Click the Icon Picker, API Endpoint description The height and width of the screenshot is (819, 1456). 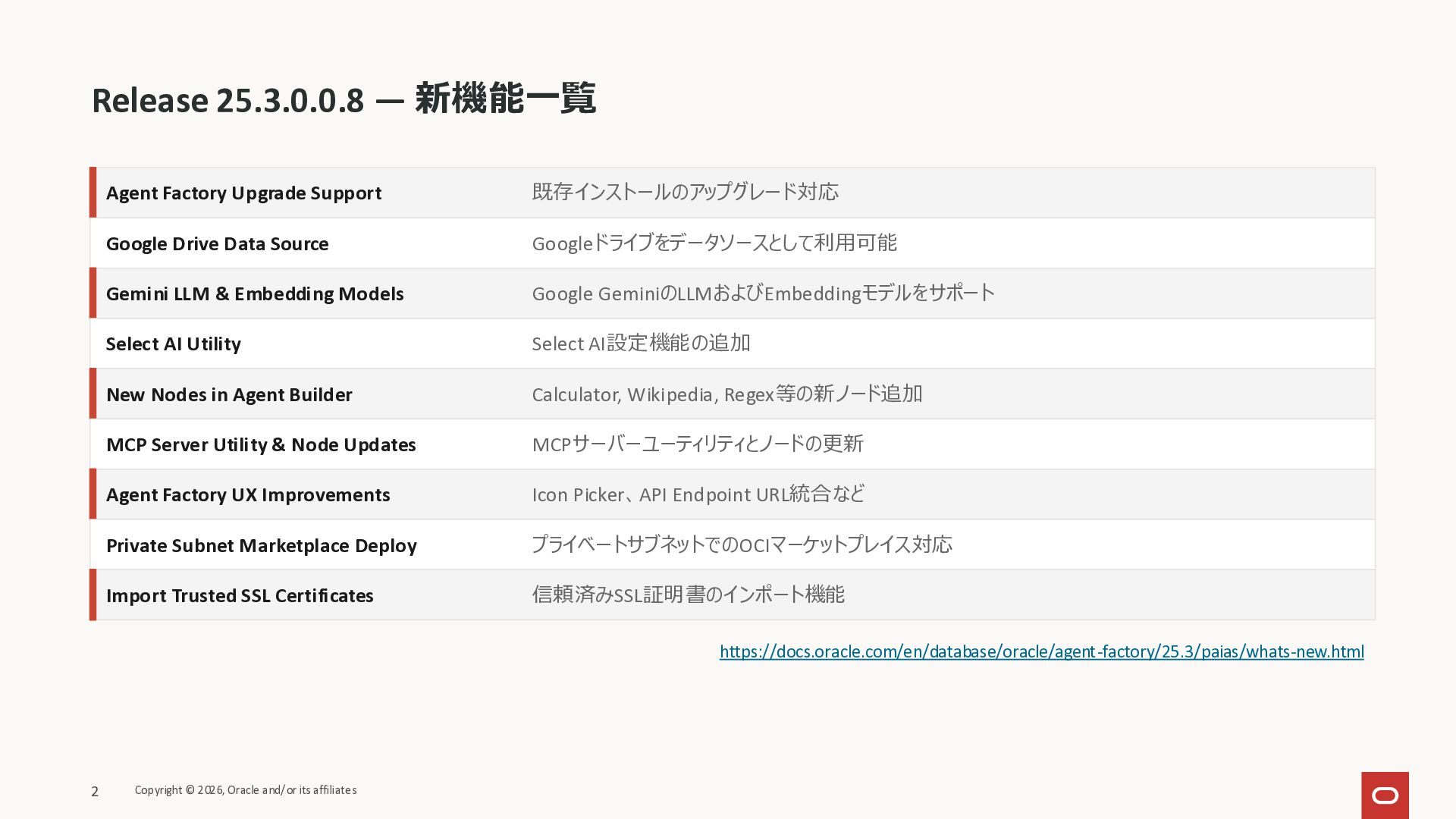click(698, 494)
